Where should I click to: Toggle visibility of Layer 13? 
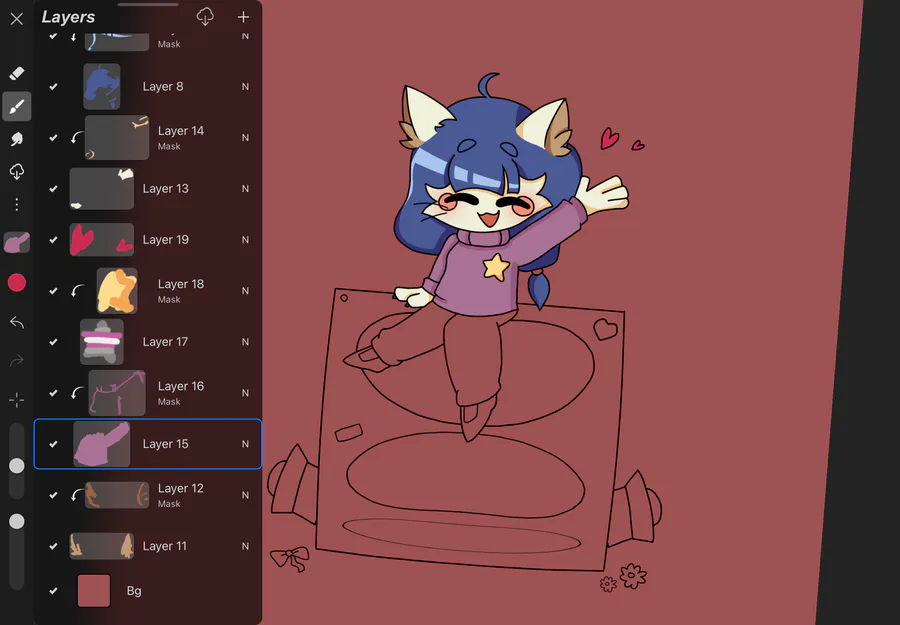[53, 189]
